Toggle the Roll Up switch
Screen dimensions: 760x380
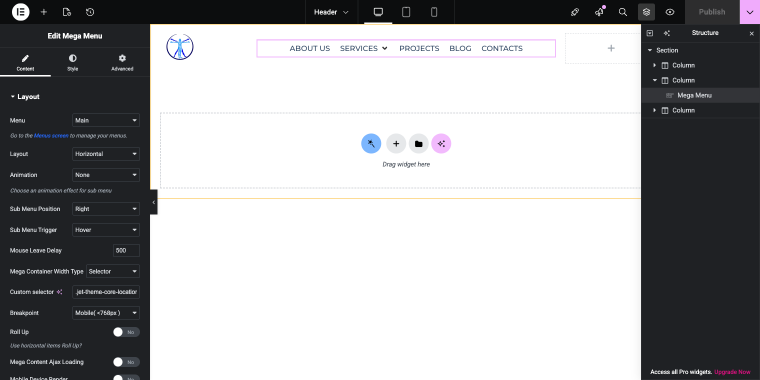(x=126, y=332)
